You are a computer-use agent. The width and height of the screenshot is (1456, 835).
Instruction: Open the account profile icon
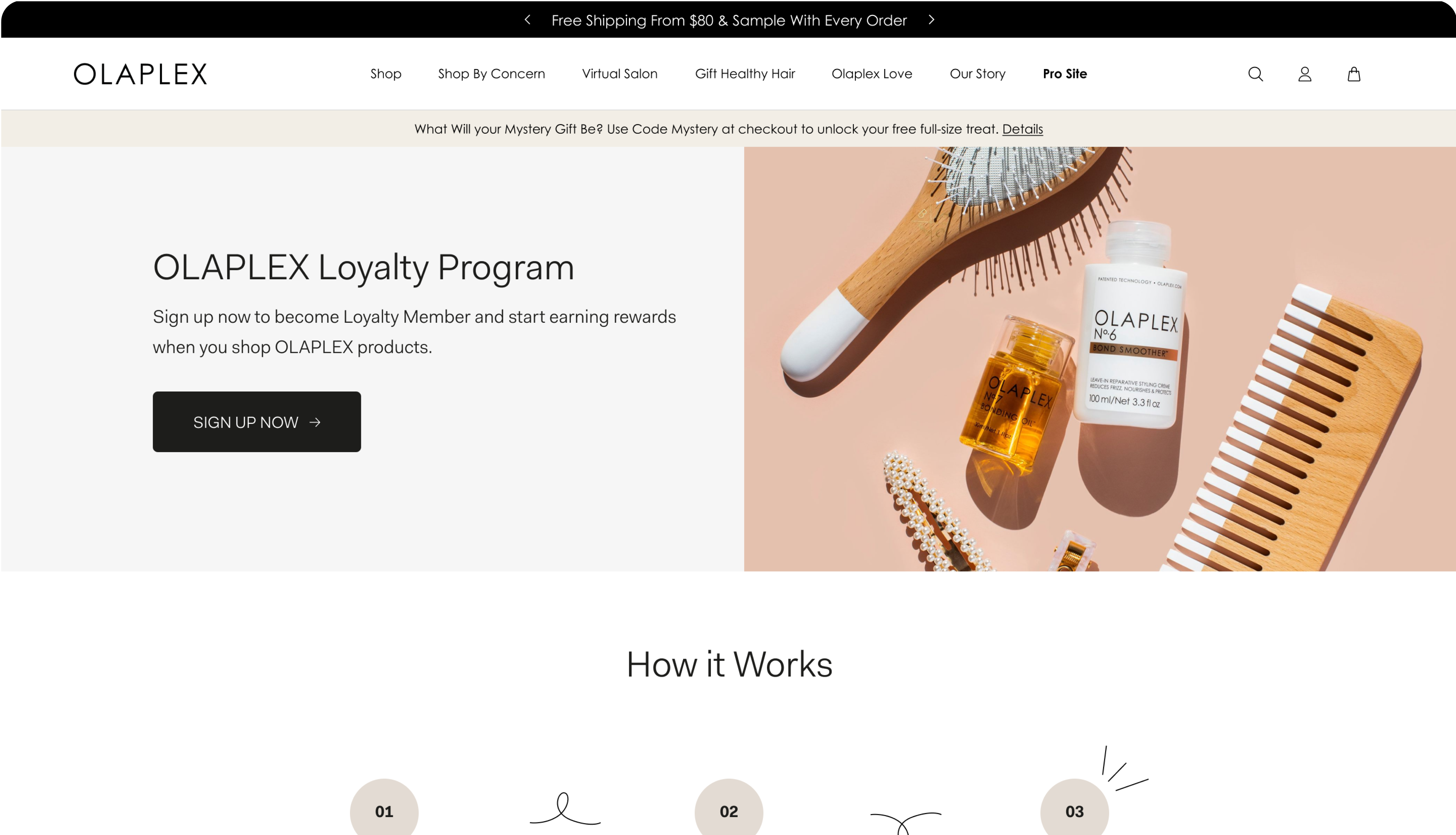(1305, 74)
